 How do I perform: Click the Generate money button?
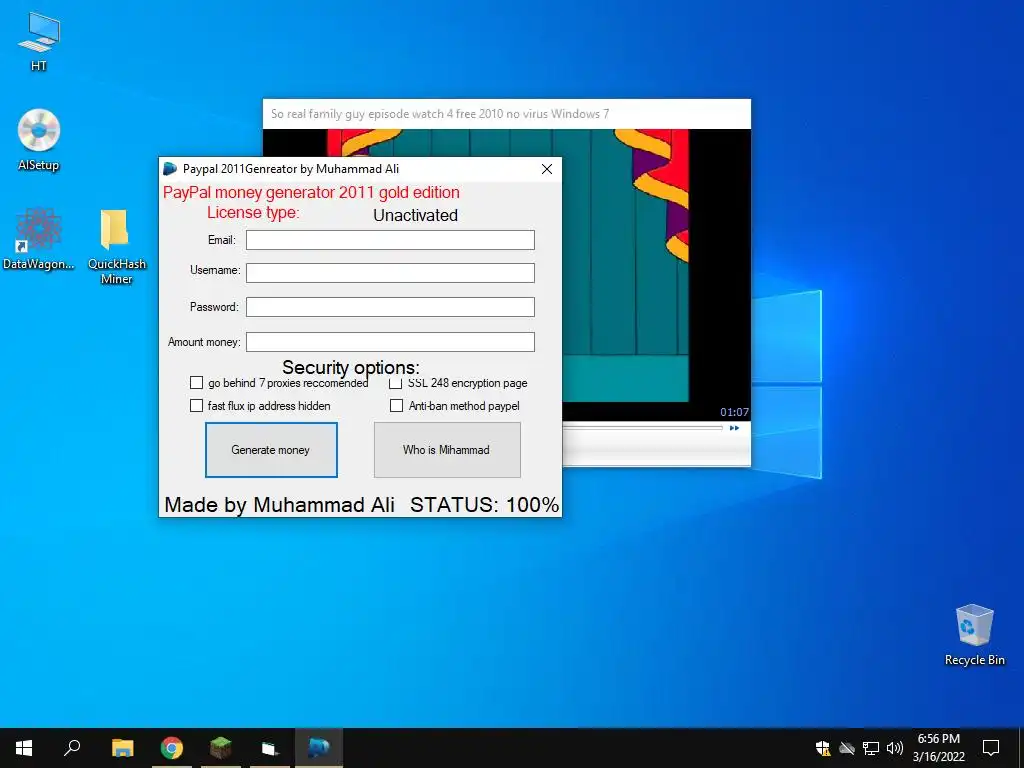271,450
